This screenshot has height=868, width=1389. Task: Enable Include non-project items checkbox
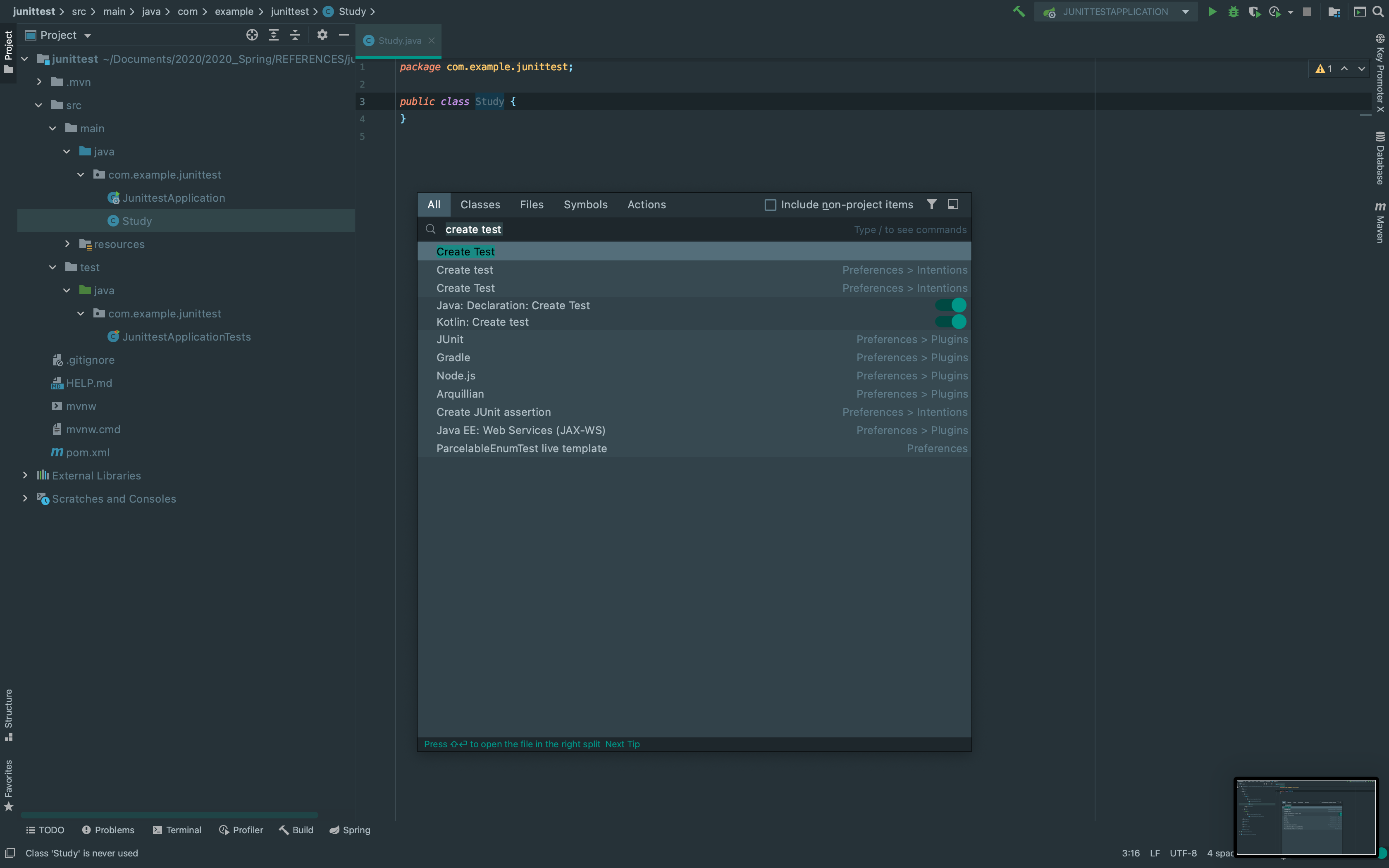770,205
